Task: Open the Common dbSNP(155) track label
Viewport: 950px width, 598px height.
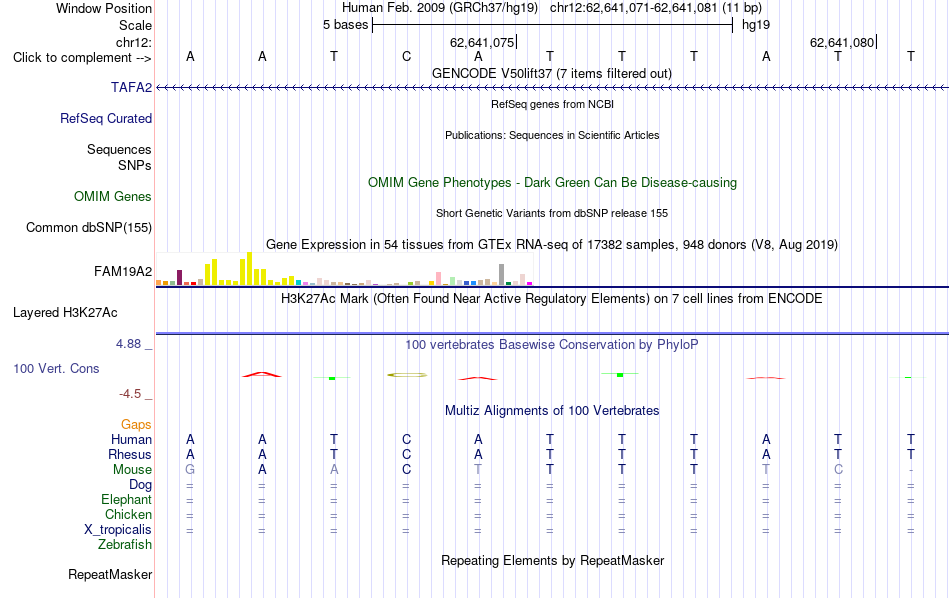Action: (x=89, y=228)
